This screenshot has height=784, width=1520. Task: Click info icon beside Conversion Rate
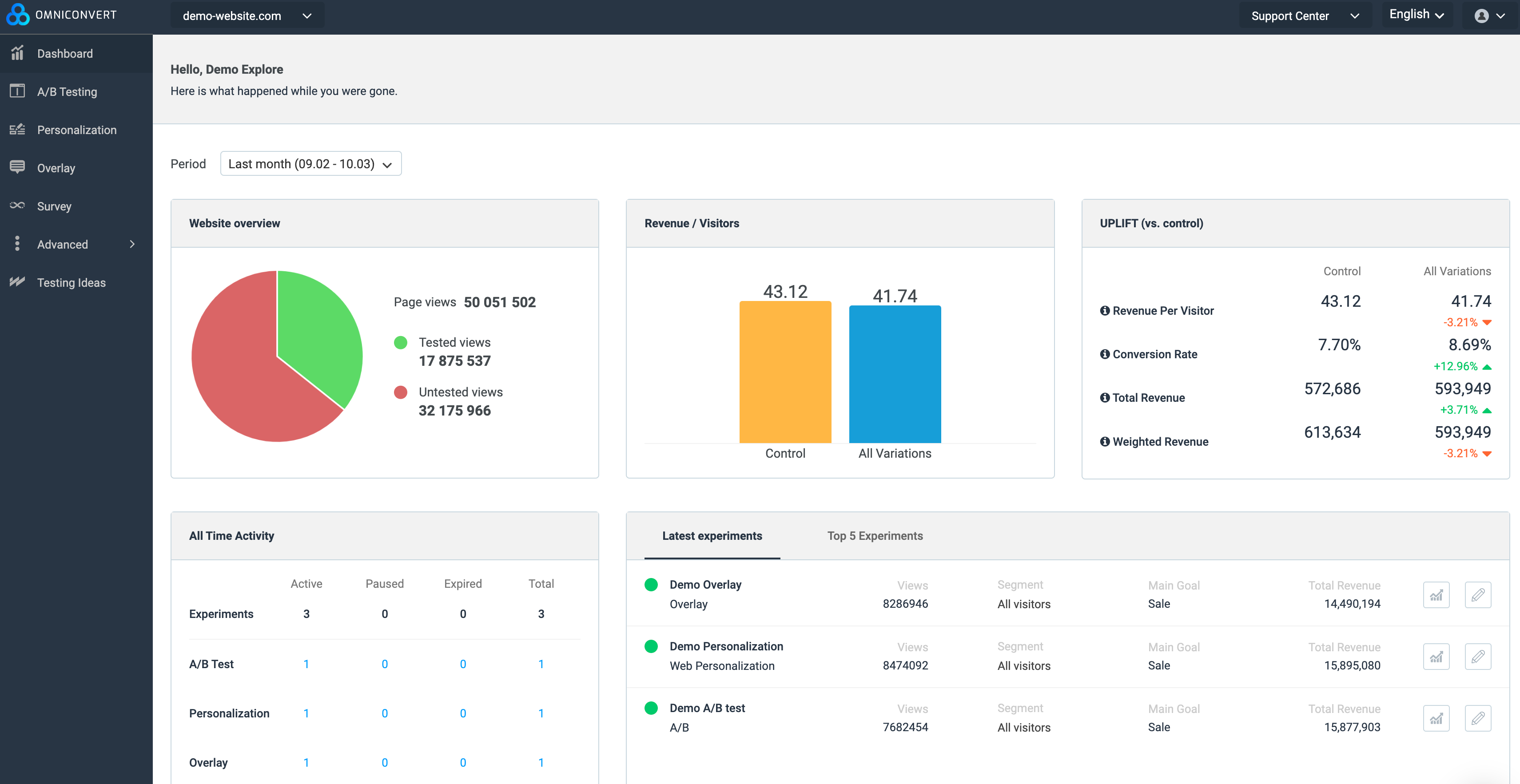point(1105,354)
